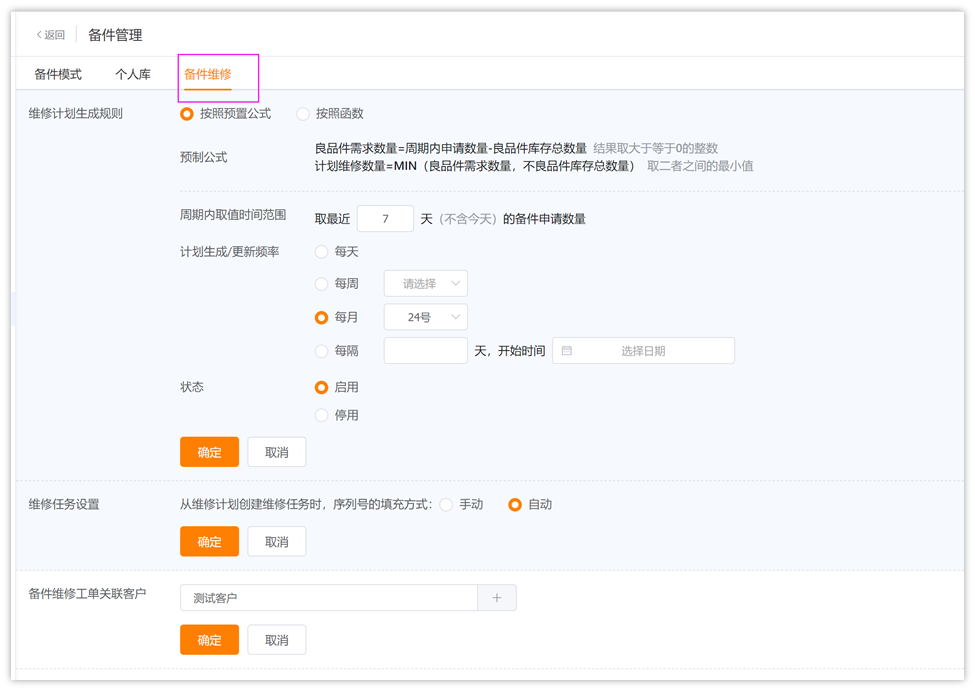Switch to the 备件模式 tab

pos(58,75)
